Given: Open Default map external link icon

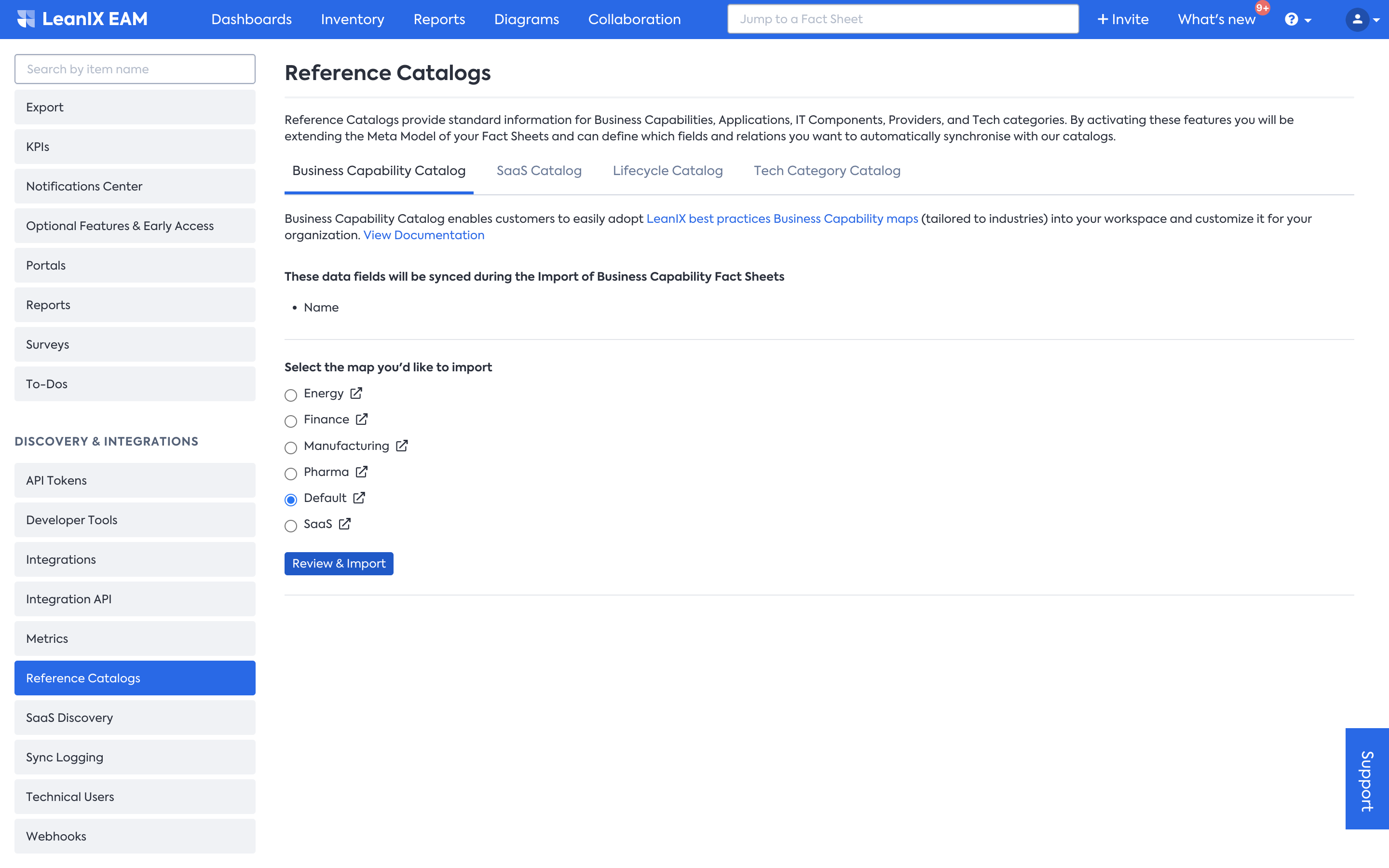Looking at the screenshot, I should tap(359, 498).
